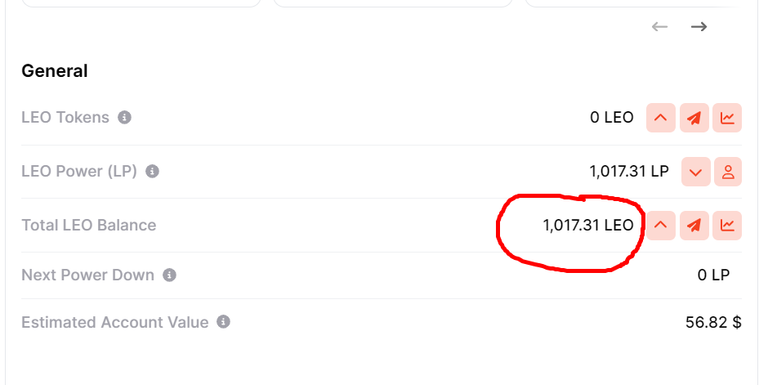Show info tooltip for Next Power Down
This screenshot has width=768, height=385.
coord(169,275)
